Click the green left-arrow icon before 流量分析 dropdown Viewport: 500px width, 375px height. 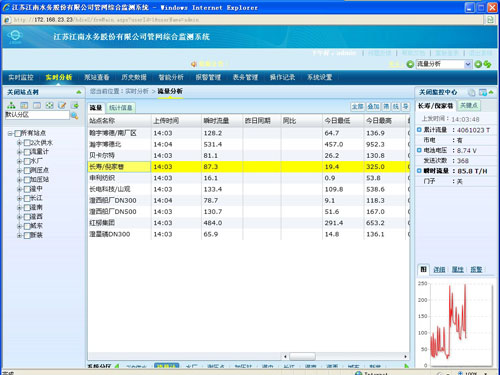410,64
